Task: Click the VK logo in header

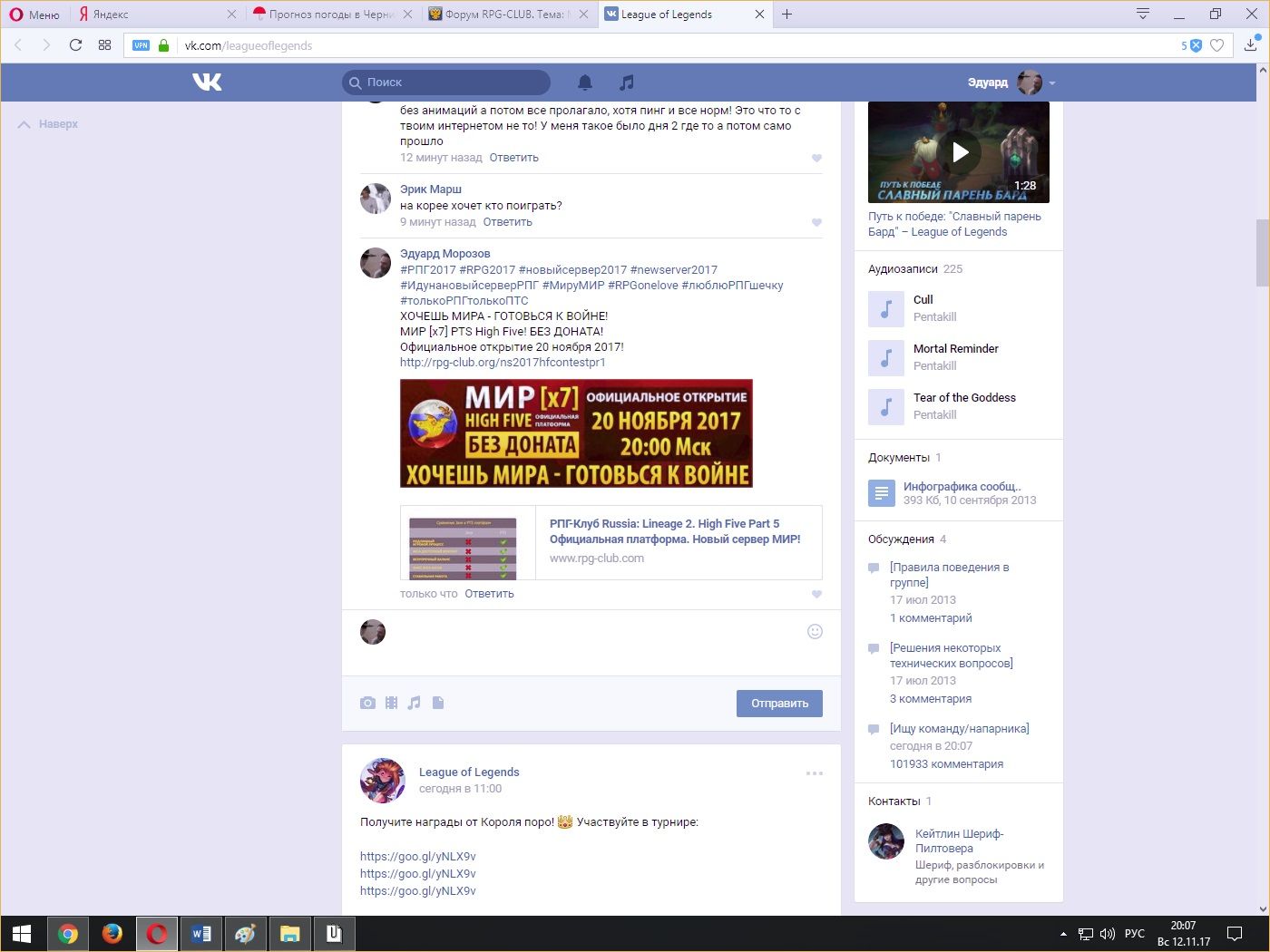Action: [x=207, y=83]
